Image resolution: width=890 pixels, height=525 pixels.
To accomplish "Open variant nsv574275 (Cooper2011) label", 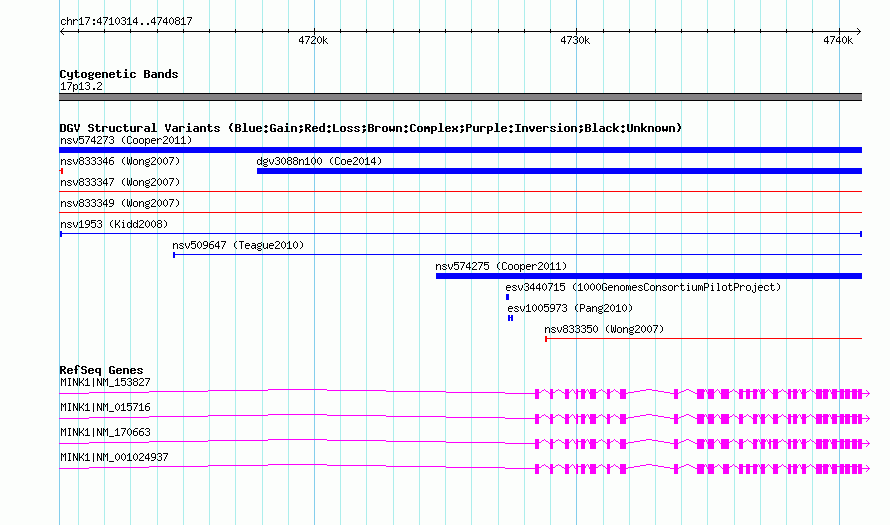I will (501, 266).
